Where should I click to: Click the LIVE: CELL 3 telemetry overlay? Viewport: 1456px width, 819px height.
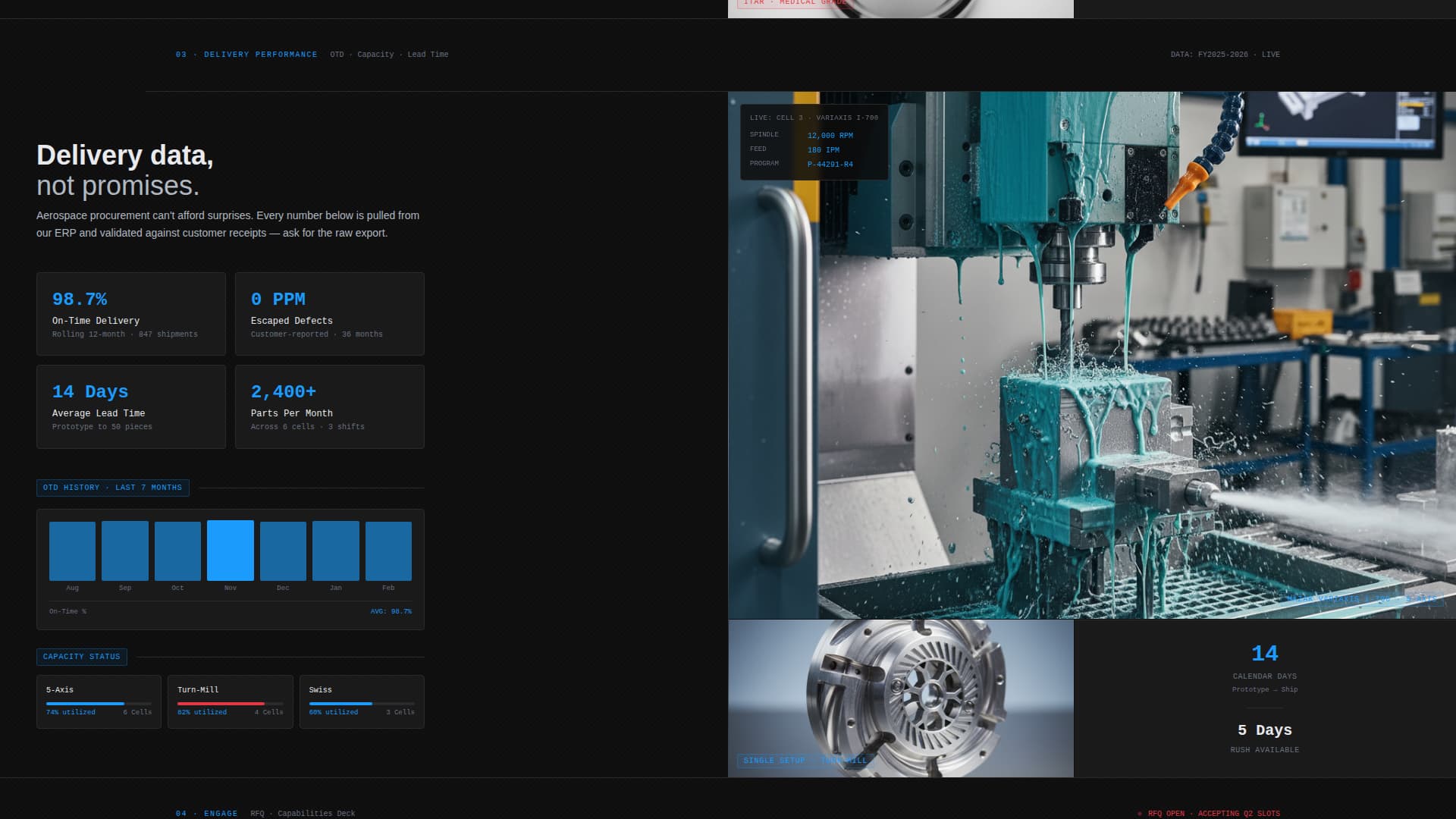(814, 141)
